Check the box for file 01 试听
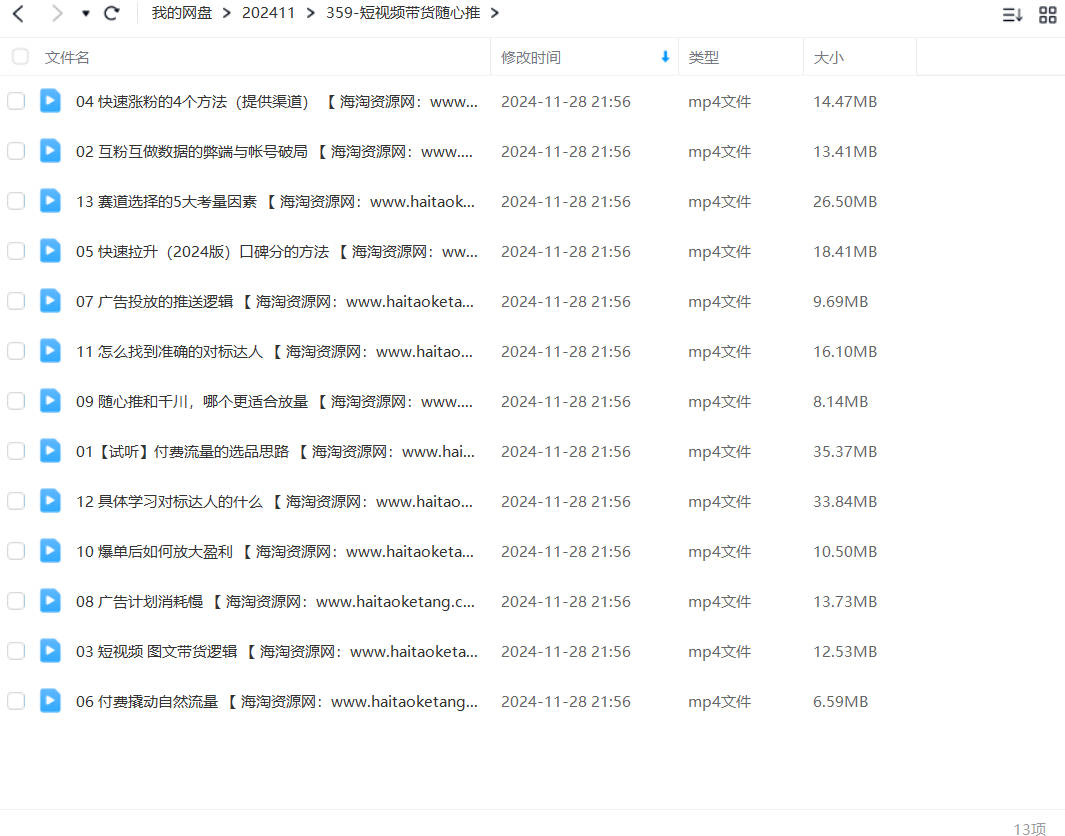 click(16, 451)
